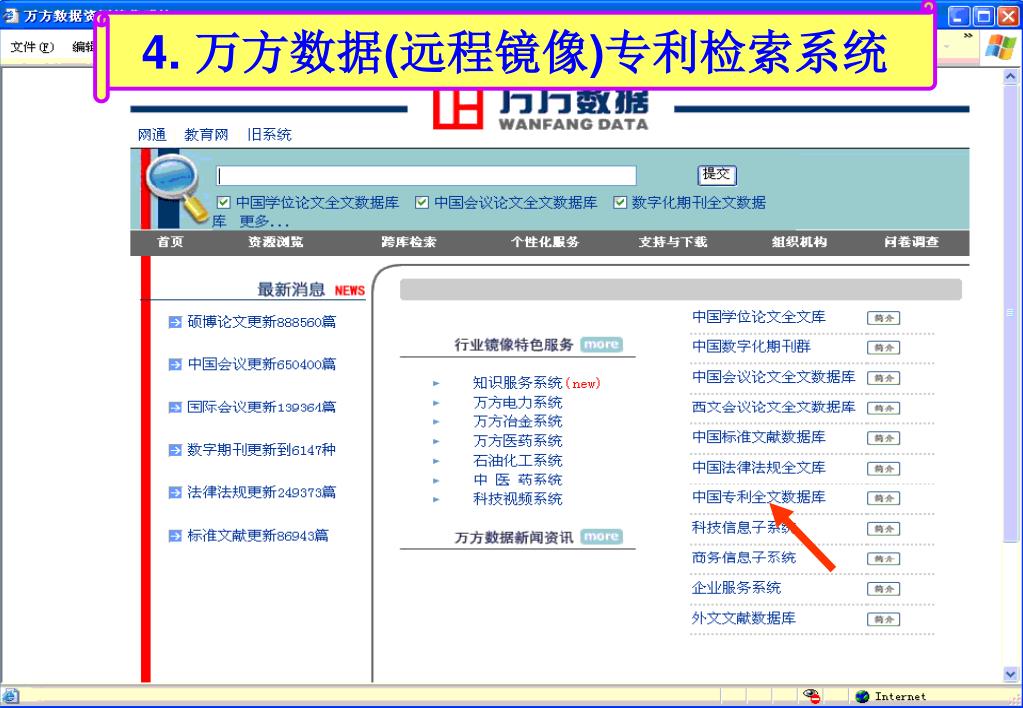
Task: Open the 网通 mirror link
Action: (152, 135)
